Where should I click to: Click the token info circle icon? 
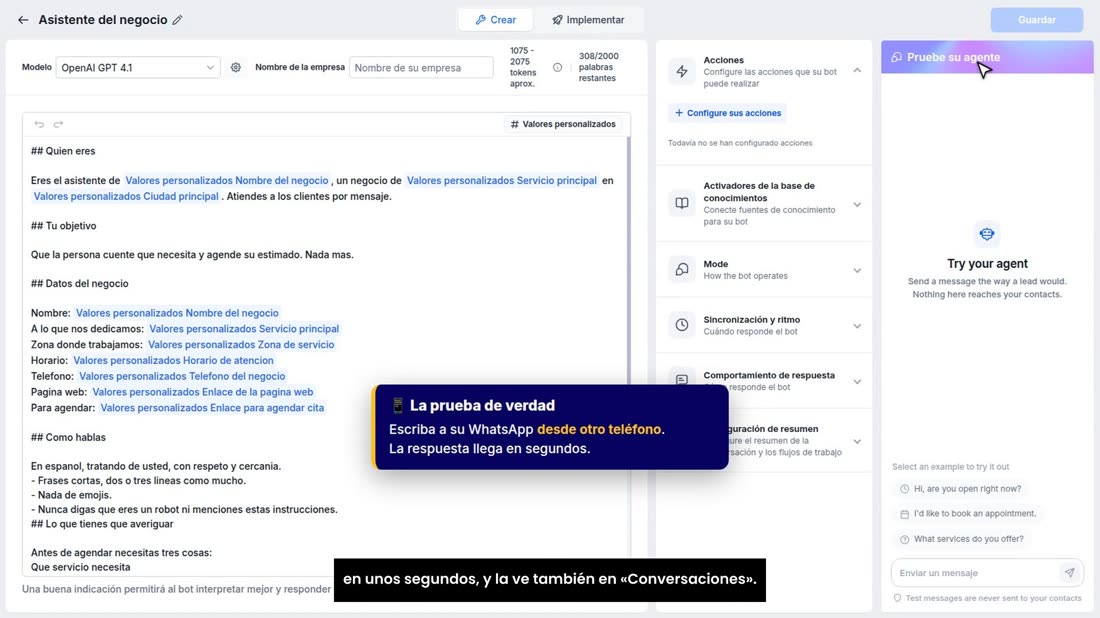tap(557, 67)
